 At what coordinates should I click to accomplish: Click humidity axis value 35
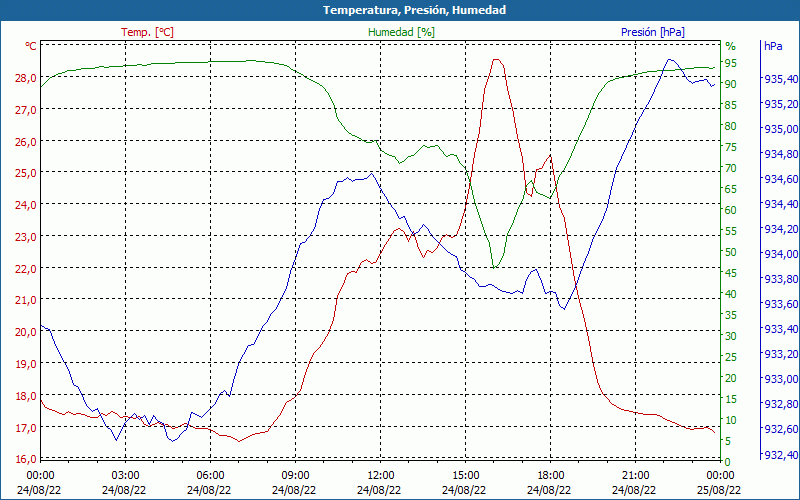pyautogui.click(x=731, y=315)
